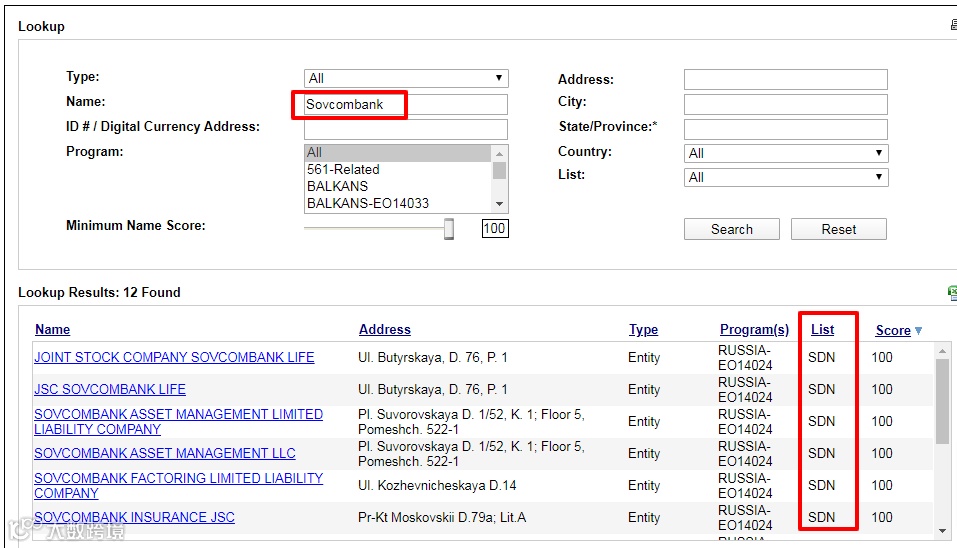Select '561-Related' in the Program list
The image size is (957, 548).
[x=397, y=170]
